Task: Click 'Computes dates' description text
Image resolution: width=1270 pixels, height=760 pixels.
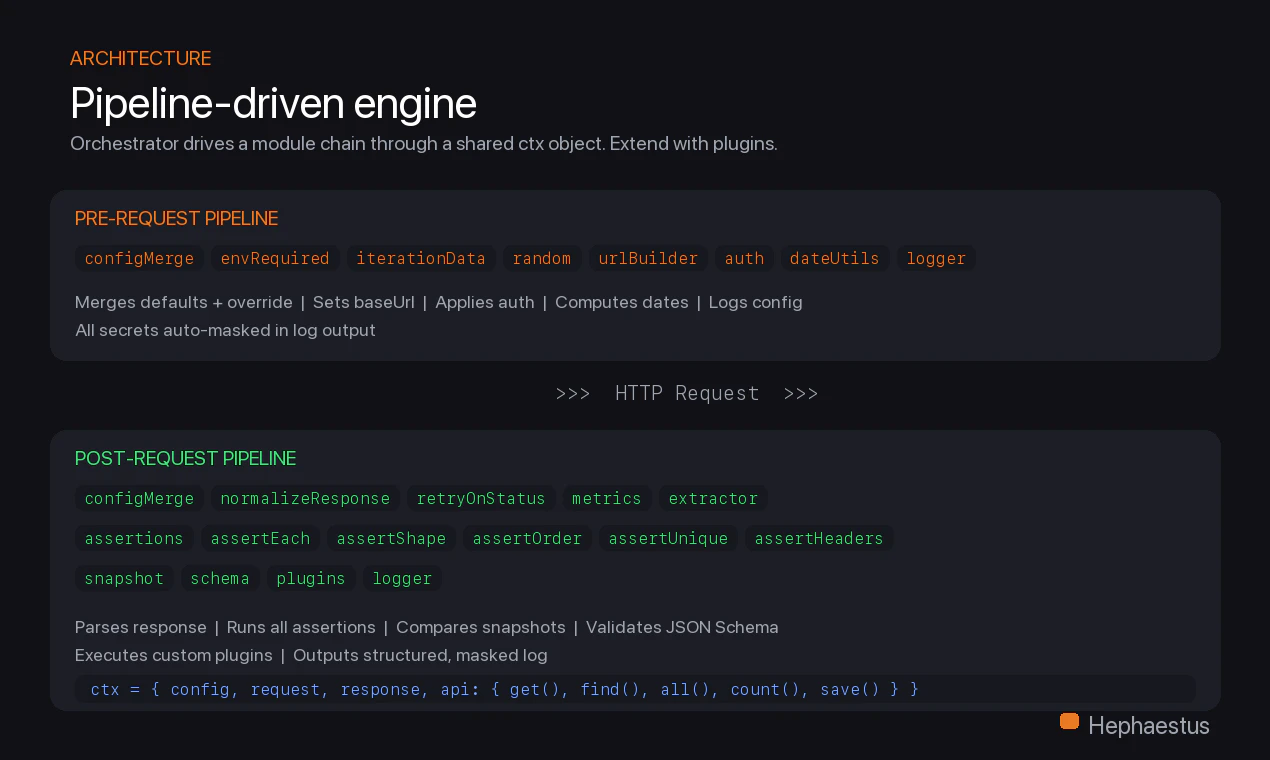Action: tap(622, 302)
